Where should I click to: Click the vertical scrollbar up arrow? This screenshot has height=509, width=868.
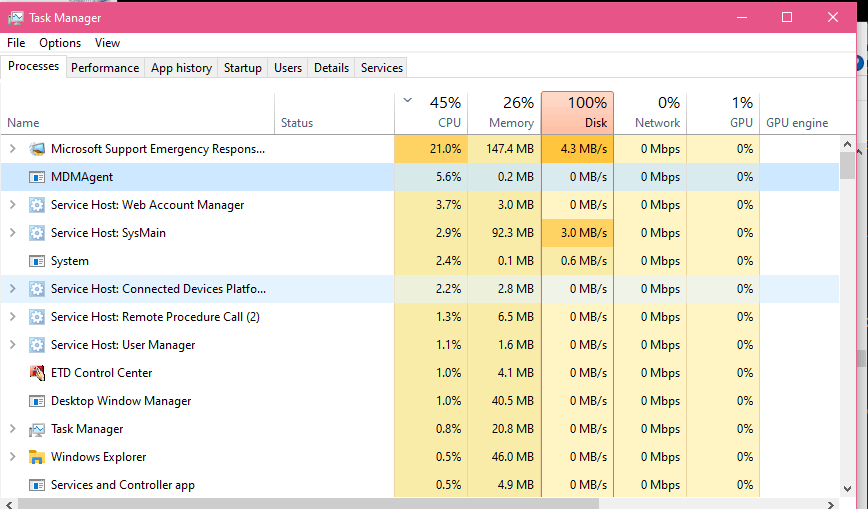[x=847, y=144]
